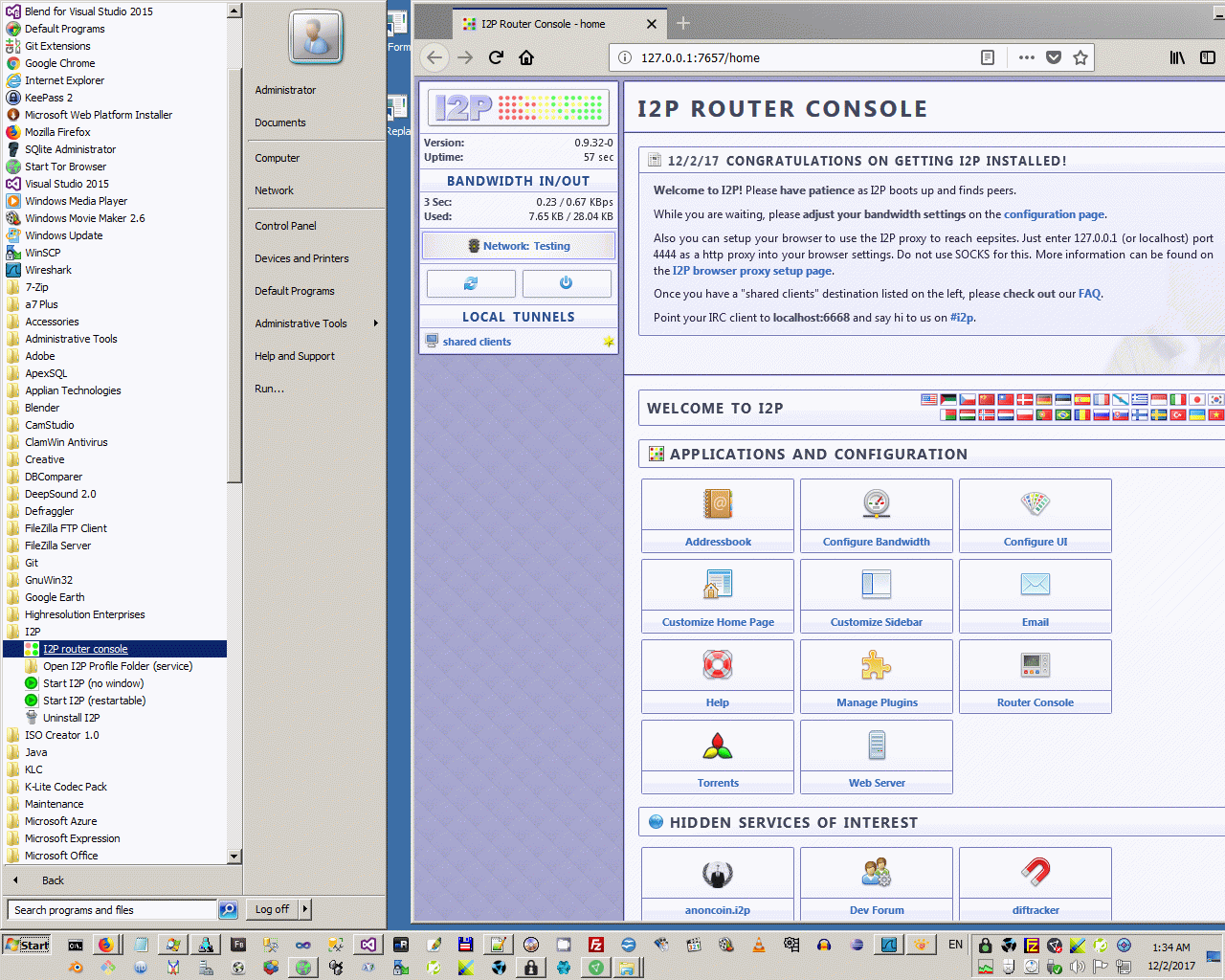Open Help and Support from Start menu
1225x980 pixels.
295,356
